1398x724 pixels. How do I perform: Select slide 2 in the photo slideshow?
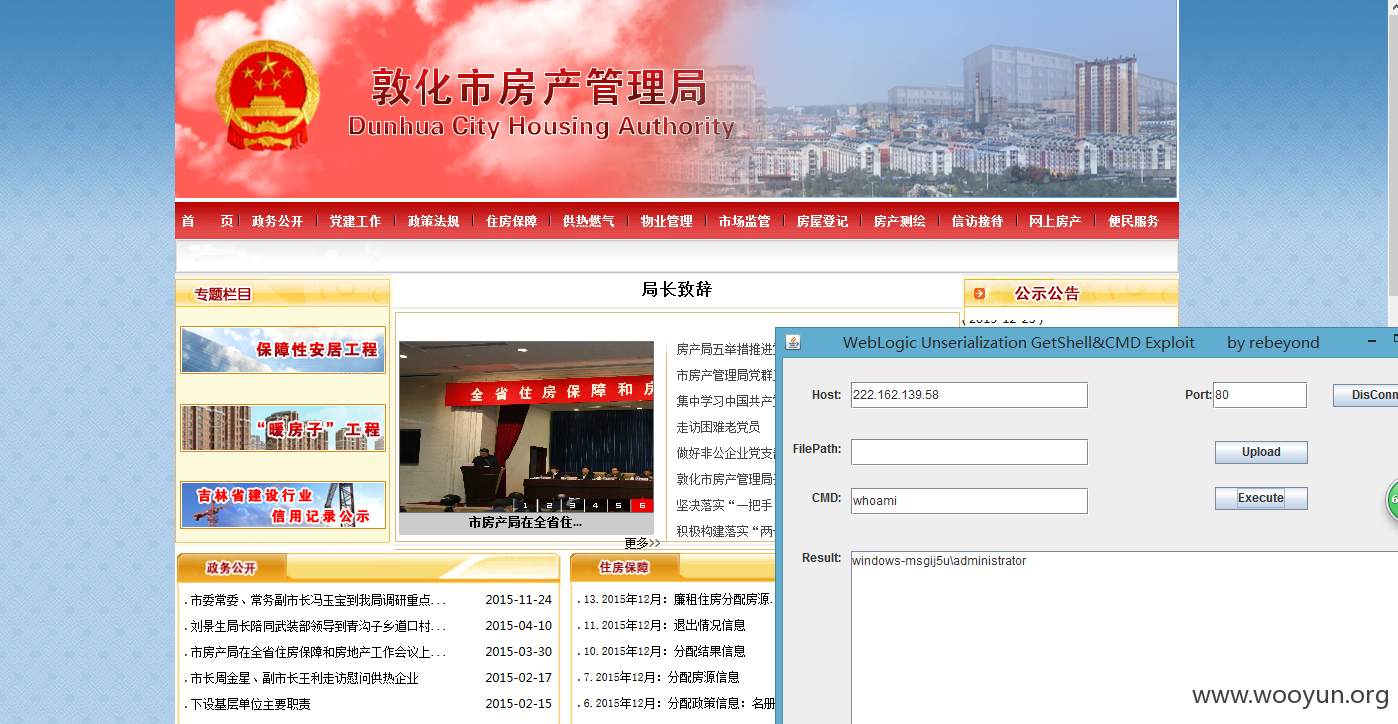tap(549, 505)
